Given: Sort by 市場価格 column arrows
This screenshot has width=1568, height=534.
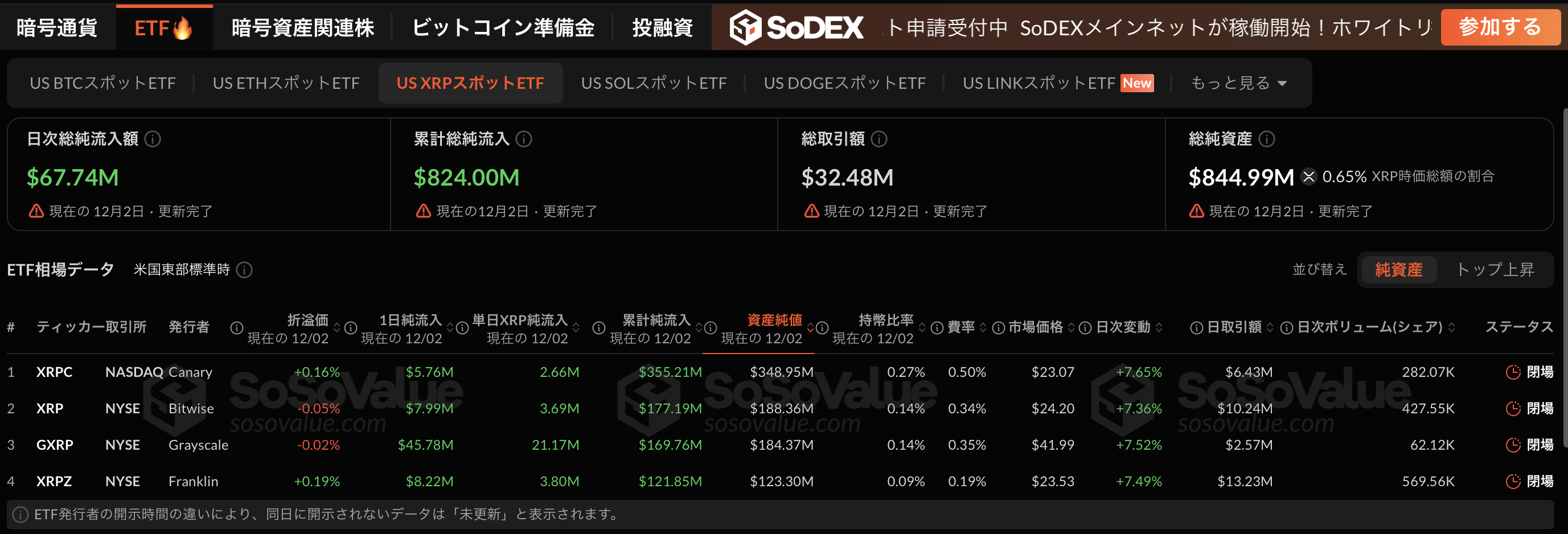Looking at the screenshot, I should 1071,327.
